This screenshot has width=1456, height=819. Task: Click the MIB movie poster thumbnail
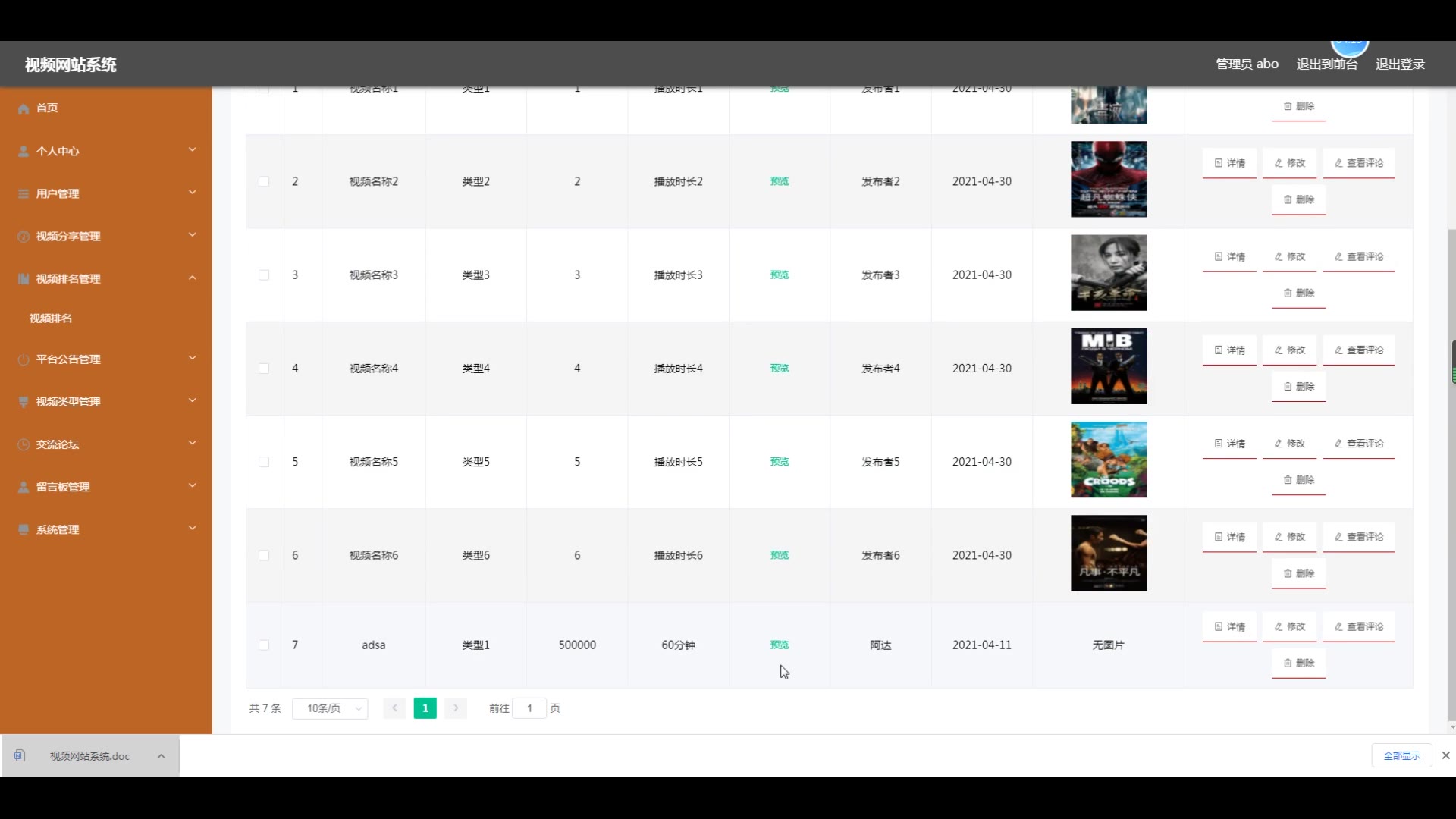point(1108,366)
